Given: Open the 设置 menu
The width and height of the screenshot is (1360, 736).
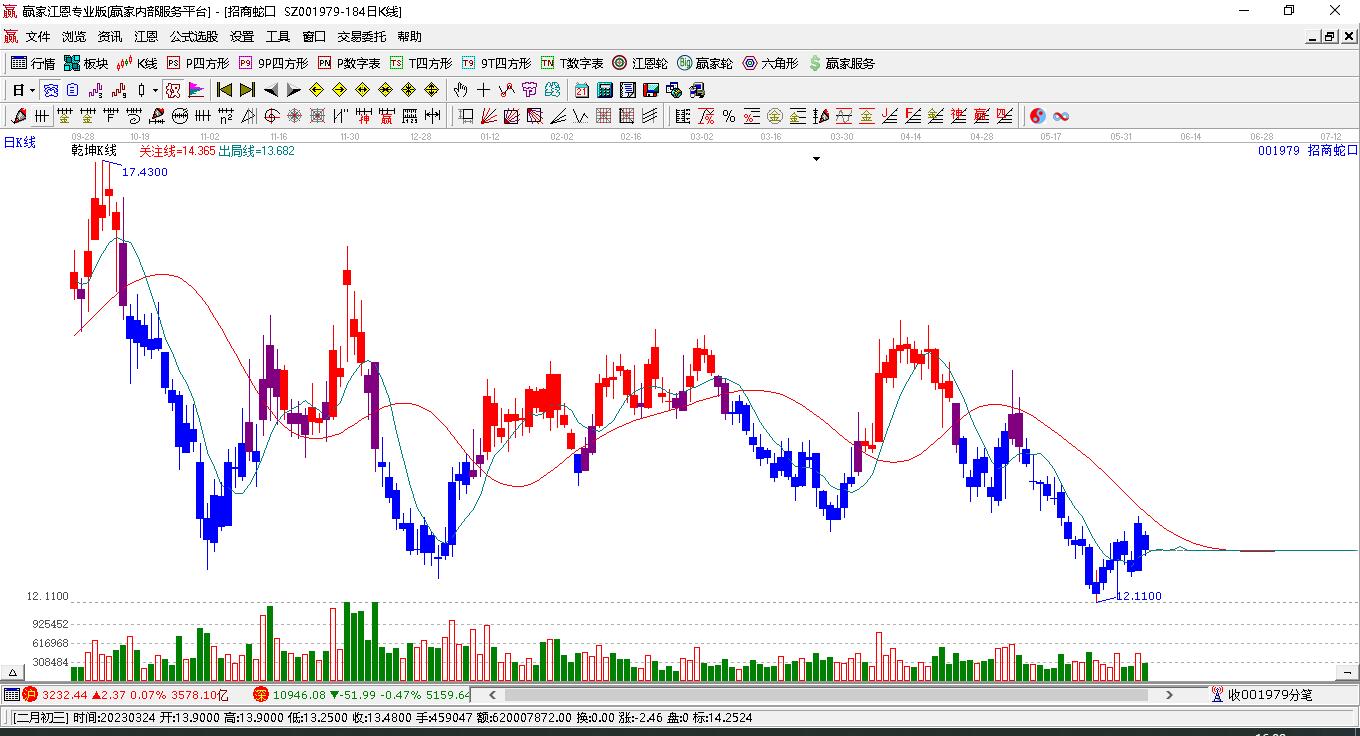Looking at the screenshot, I should tap(242, 36).
